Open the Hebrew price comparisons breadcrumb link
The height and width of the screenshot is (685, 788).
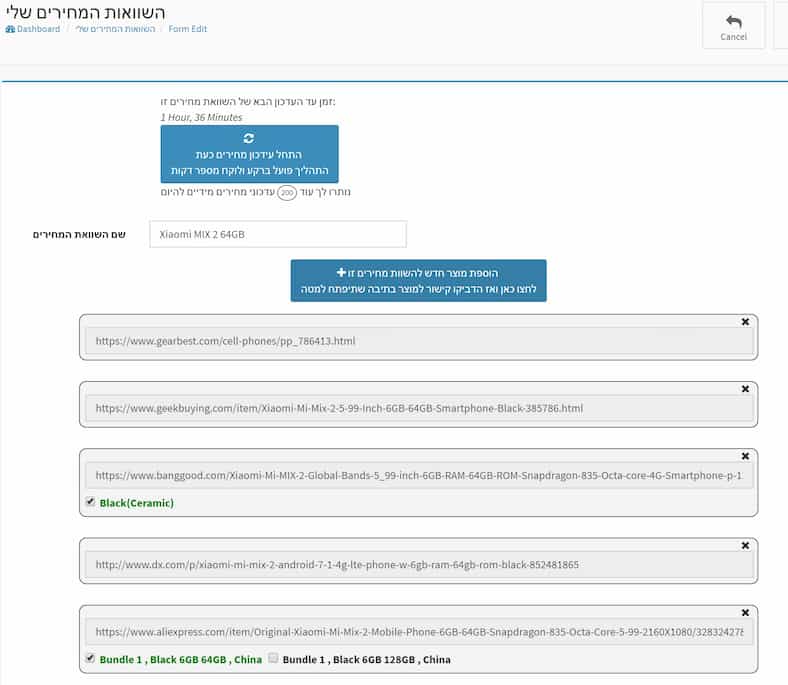(x=115, y=29)
